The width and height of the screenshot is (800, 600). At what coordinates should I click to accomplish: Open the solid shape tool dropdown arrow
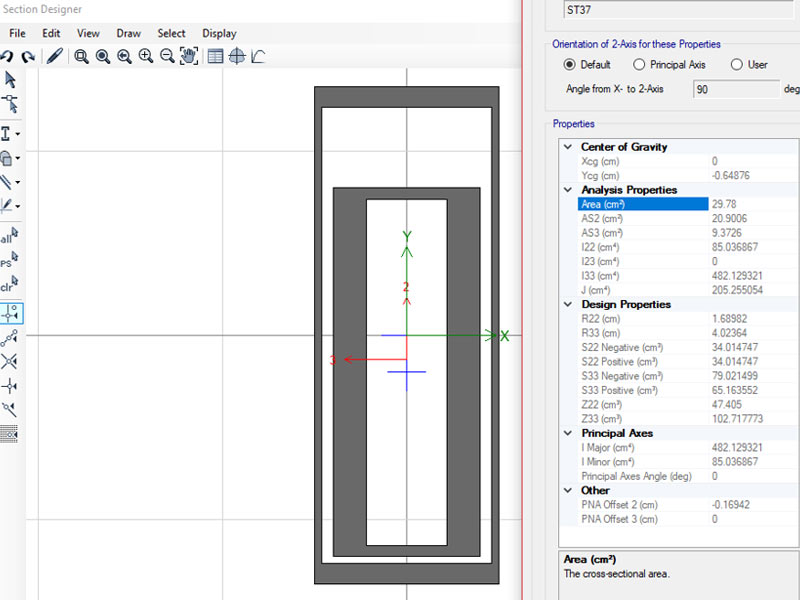coord(18,158)
